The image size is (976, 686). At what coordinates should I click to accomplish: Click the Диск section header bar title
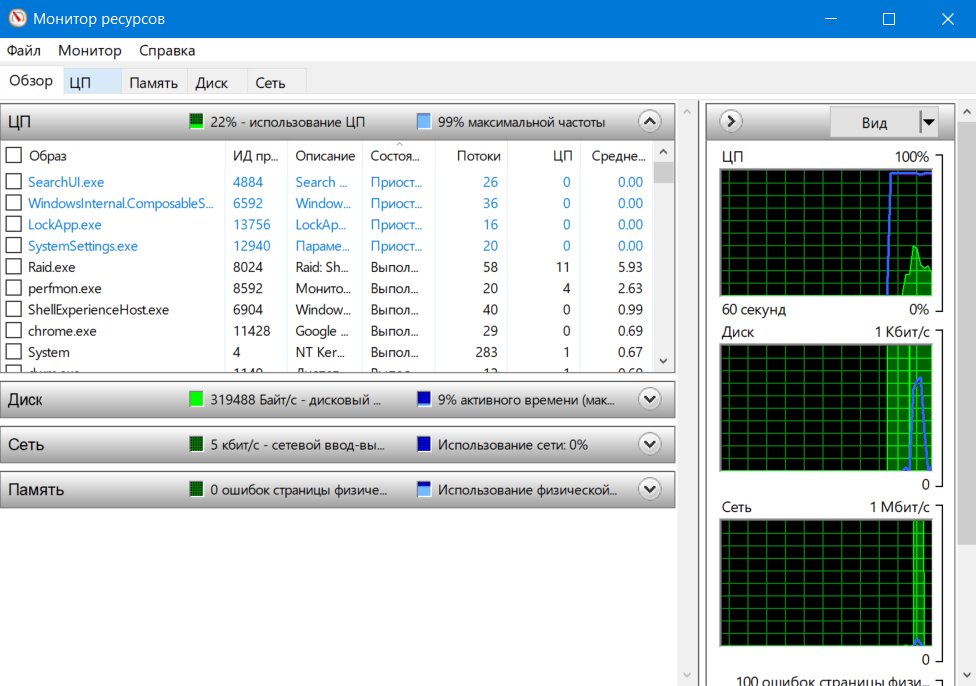(25, 400)
